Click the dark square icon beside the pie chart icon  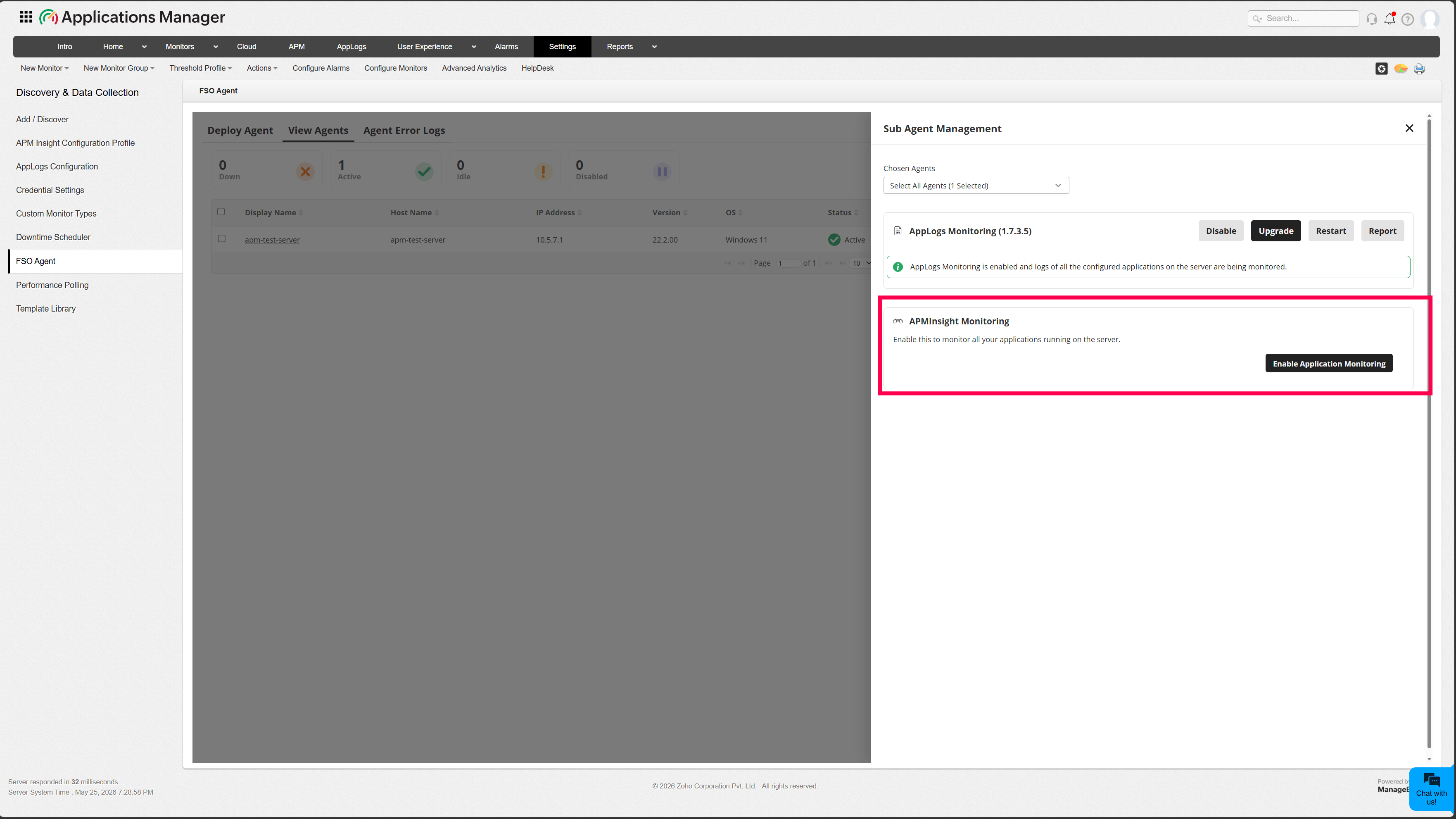coord(1381,69)
